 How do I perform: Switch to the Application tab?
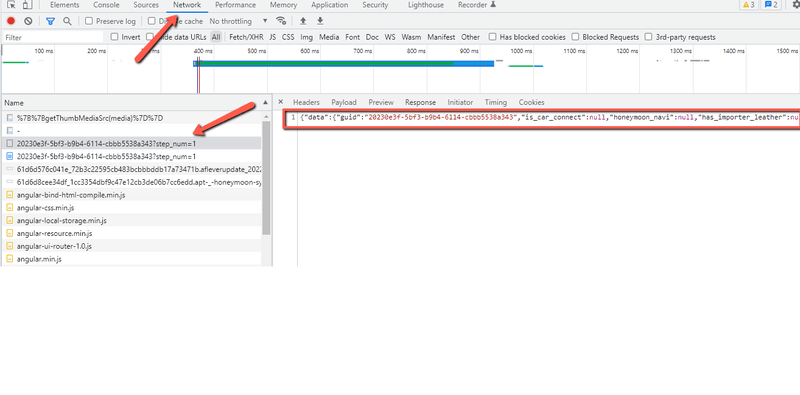tap(330, 5)
